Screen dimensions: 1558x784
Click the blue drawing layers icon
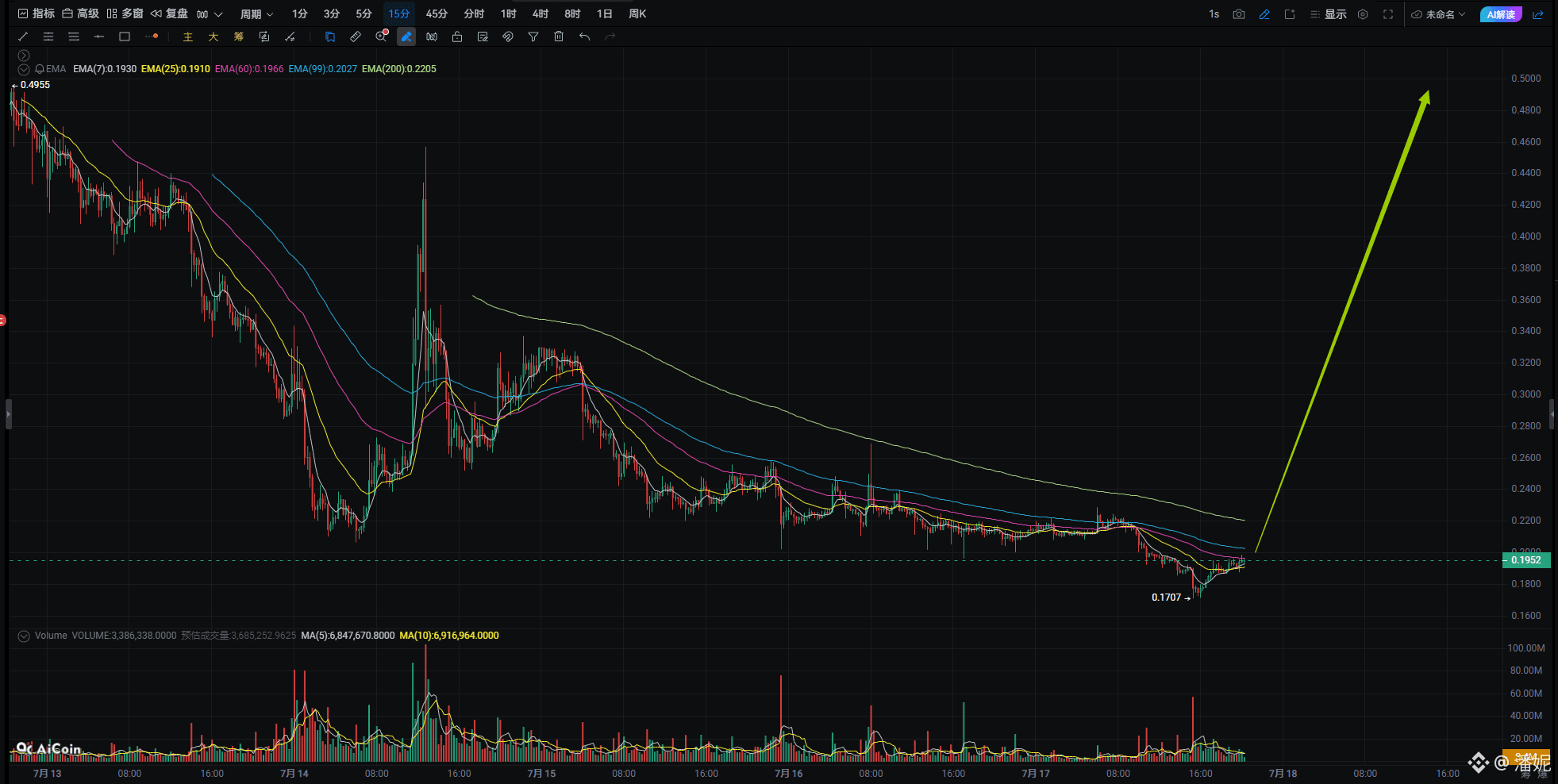coord(330,37)
